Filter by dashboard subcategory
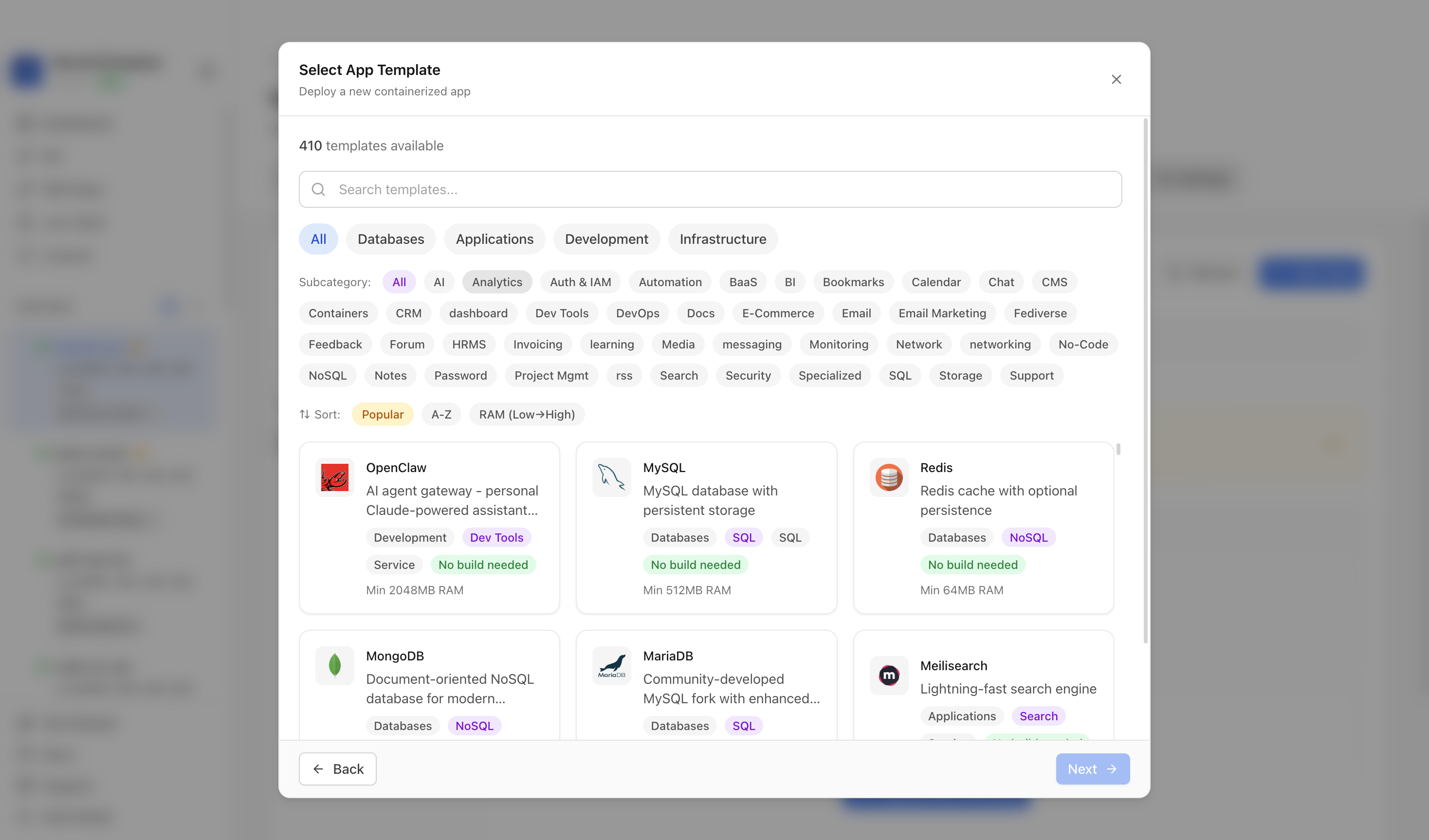This screenshot has width=1429, height=840. (x=478, y=313)
